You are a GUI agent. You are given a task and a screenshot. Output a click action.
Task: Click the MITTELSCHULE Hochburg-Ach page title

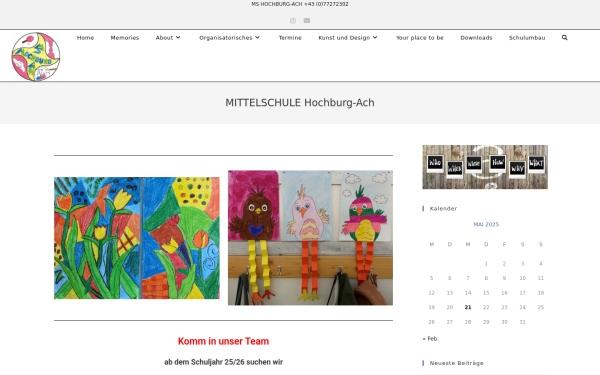pos(300,103)
